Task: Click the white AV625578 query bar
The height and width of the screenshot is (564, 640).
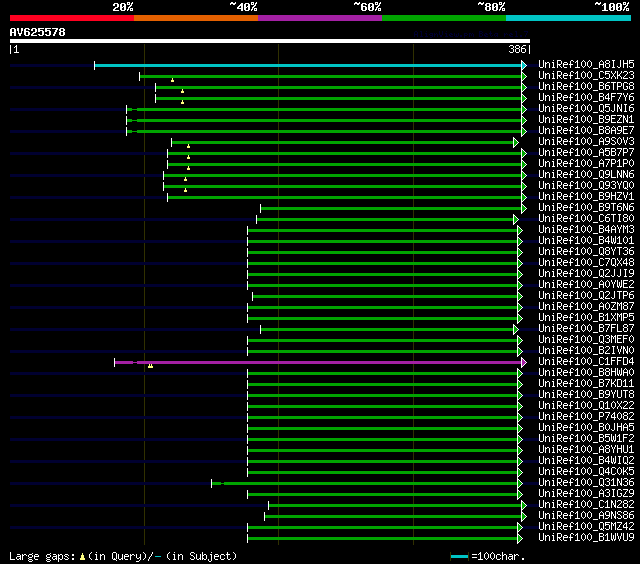Action: pyautogui.click(x=270, y=41)
